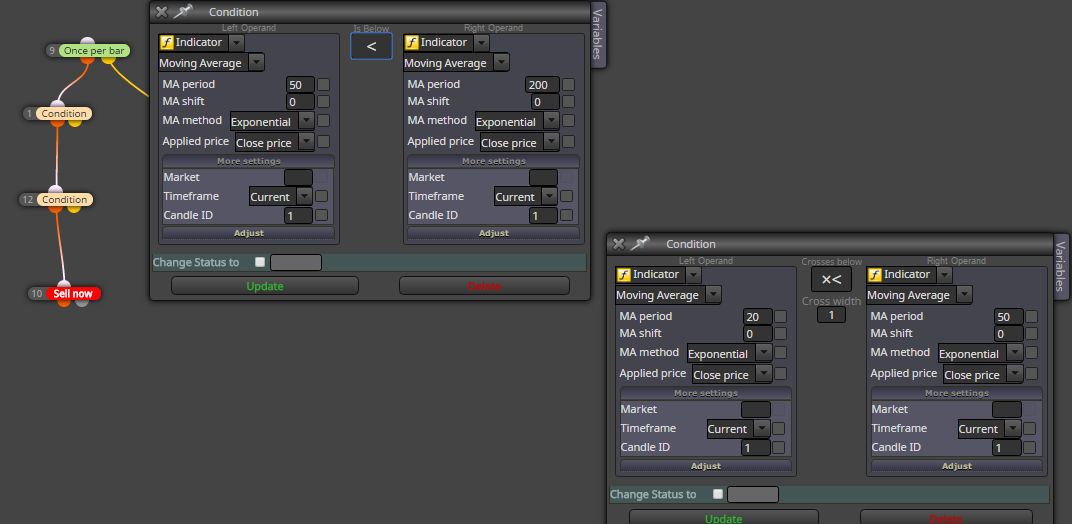
Task: Toggle MA period checkbox for period 20
Action: pyautogui.click(x=780, y=317)
